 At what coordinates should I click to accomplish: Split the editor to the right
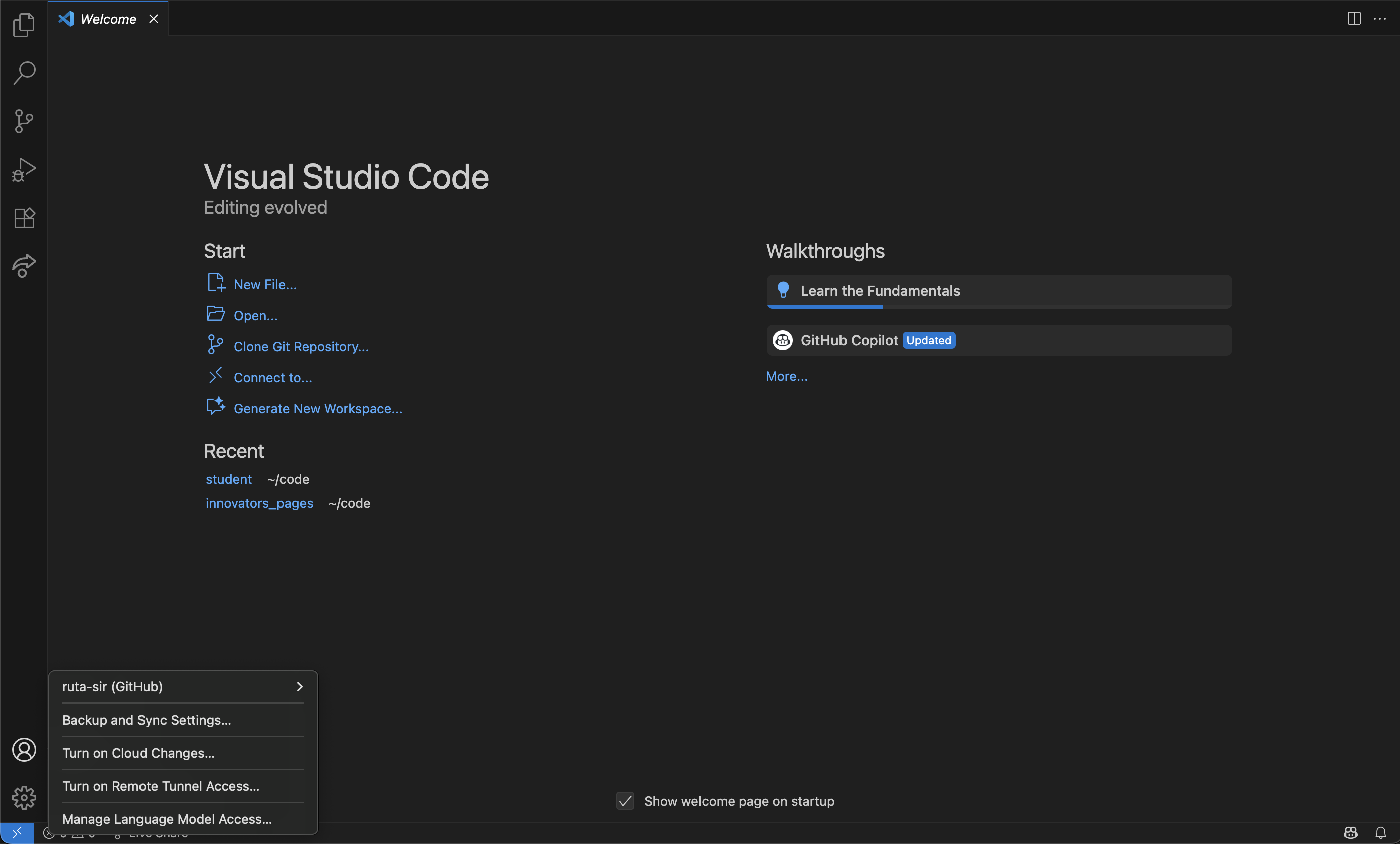1354,18
